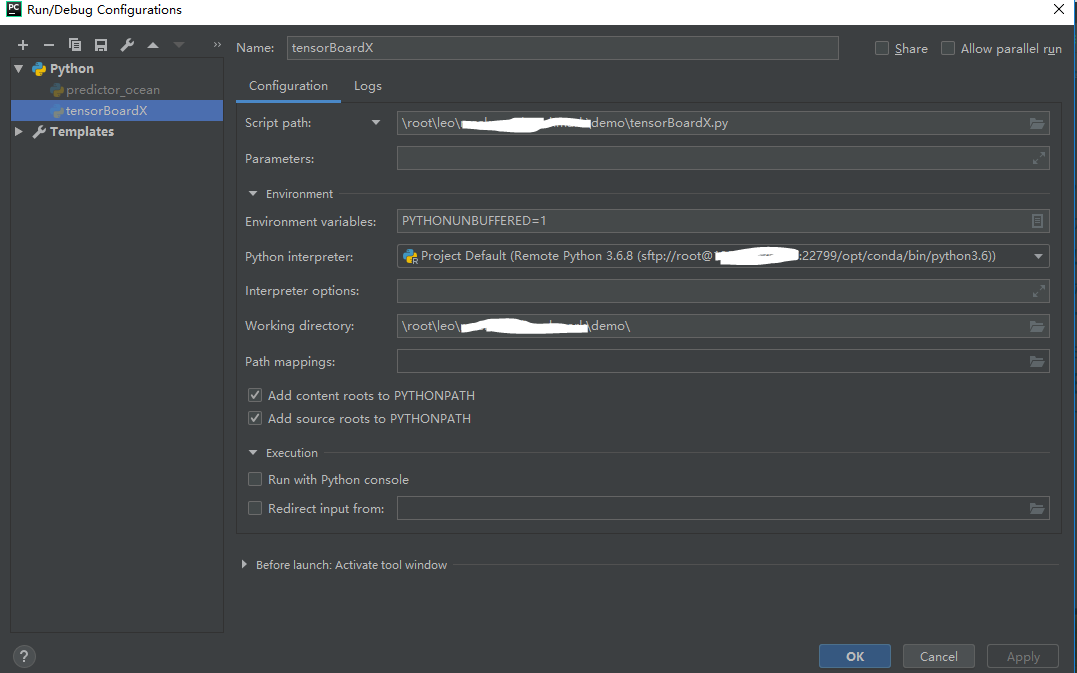Click PyCharm logo in title bar

[13, 10]
